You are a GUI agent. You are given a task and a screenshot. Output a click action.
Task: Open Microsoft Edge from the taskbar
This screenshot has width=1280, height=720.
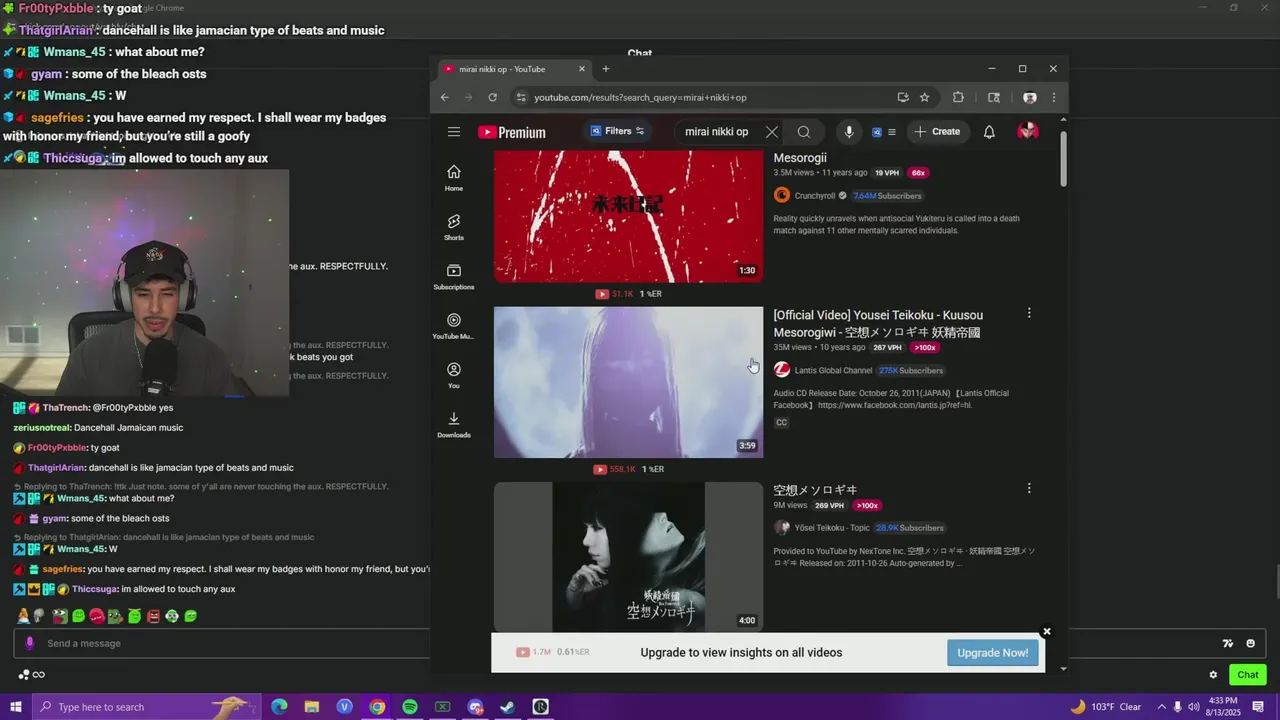coord(279,707)
